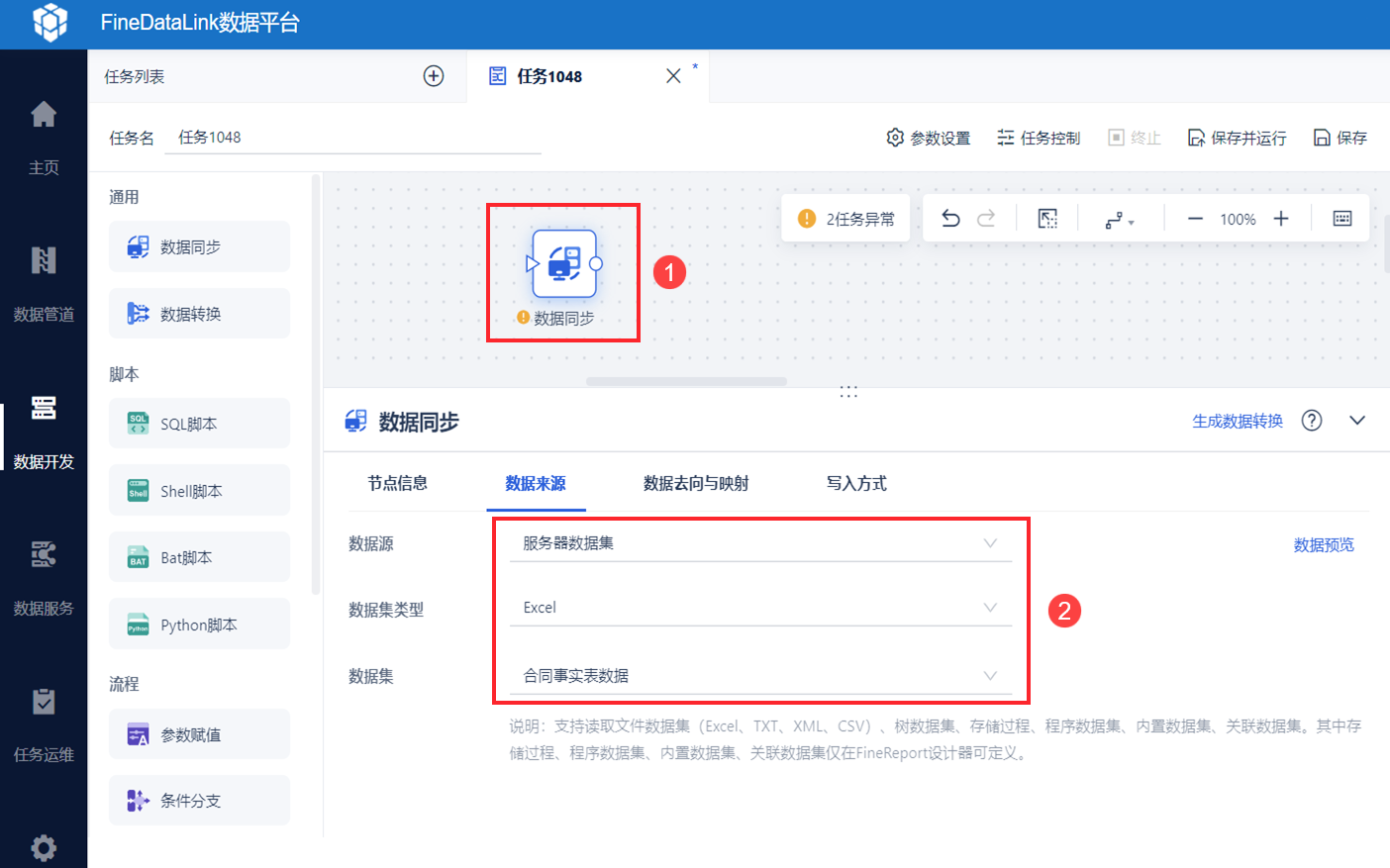Open the keyboard shortcuts icon
1390x868 pixels.
point(1342,219)
